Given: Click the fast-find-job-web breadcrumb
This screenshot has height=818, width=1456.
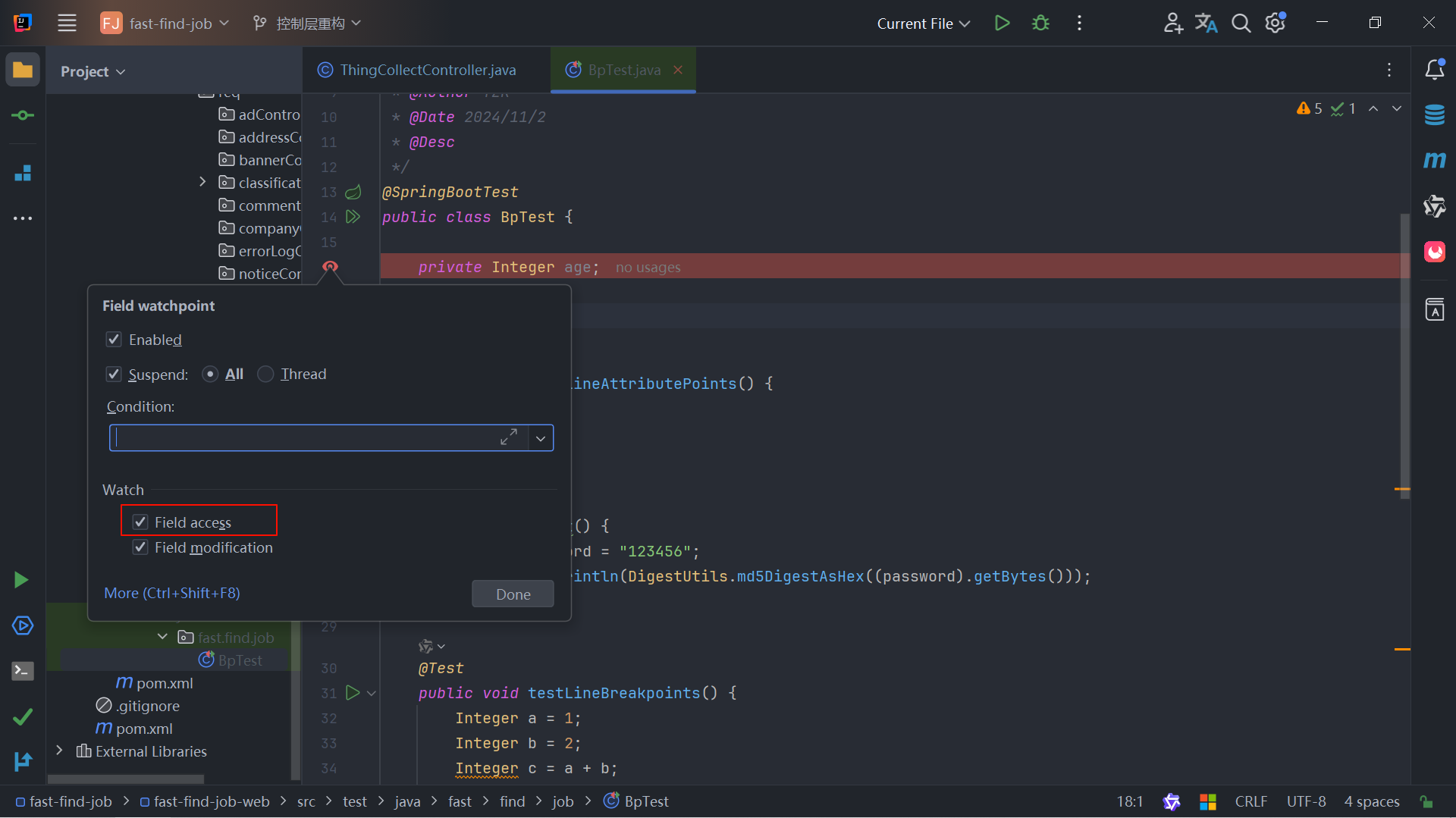Looking at the screenshot, I should [205, 801].
